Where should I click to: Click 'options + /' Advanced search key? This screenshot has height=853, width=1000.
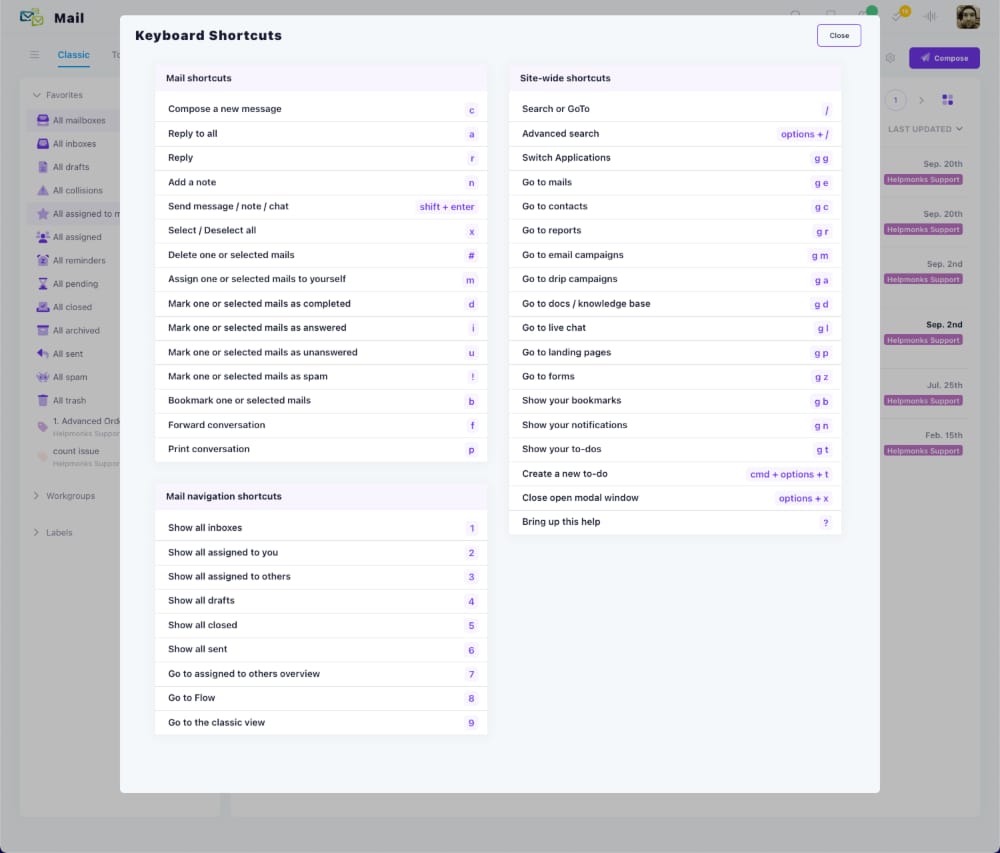[804, 134]
